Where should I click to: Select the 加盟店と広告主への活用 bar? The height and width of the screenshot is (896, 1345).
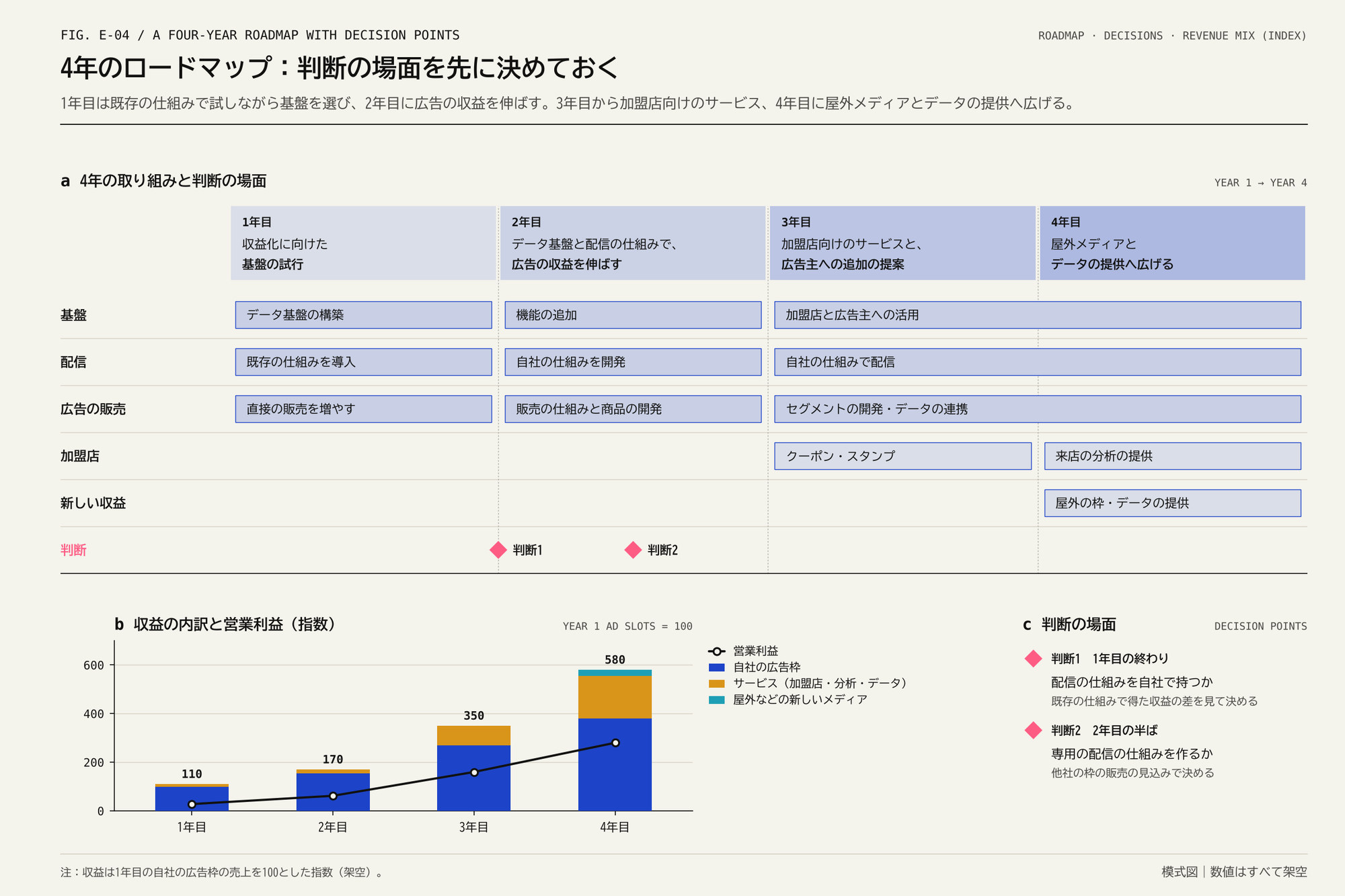click(x=1038, y=315)
